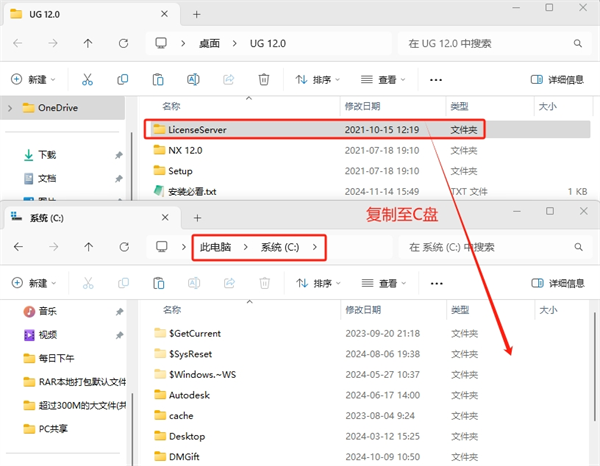Click the Refresh icon in UG 12.0 window
The height and width of the screenshot is (466, 600).
(x=123, y=44)
